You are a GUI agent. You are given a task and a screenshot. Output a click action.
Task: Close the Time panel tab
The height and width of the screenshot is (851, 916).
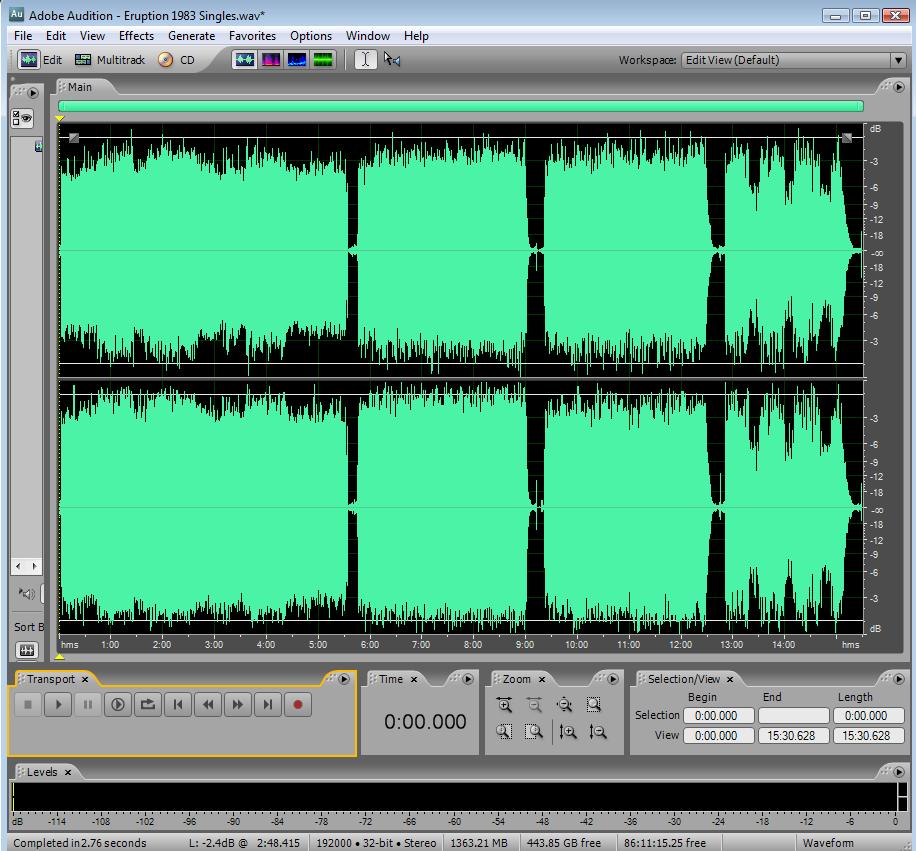[x=414, y=680]
